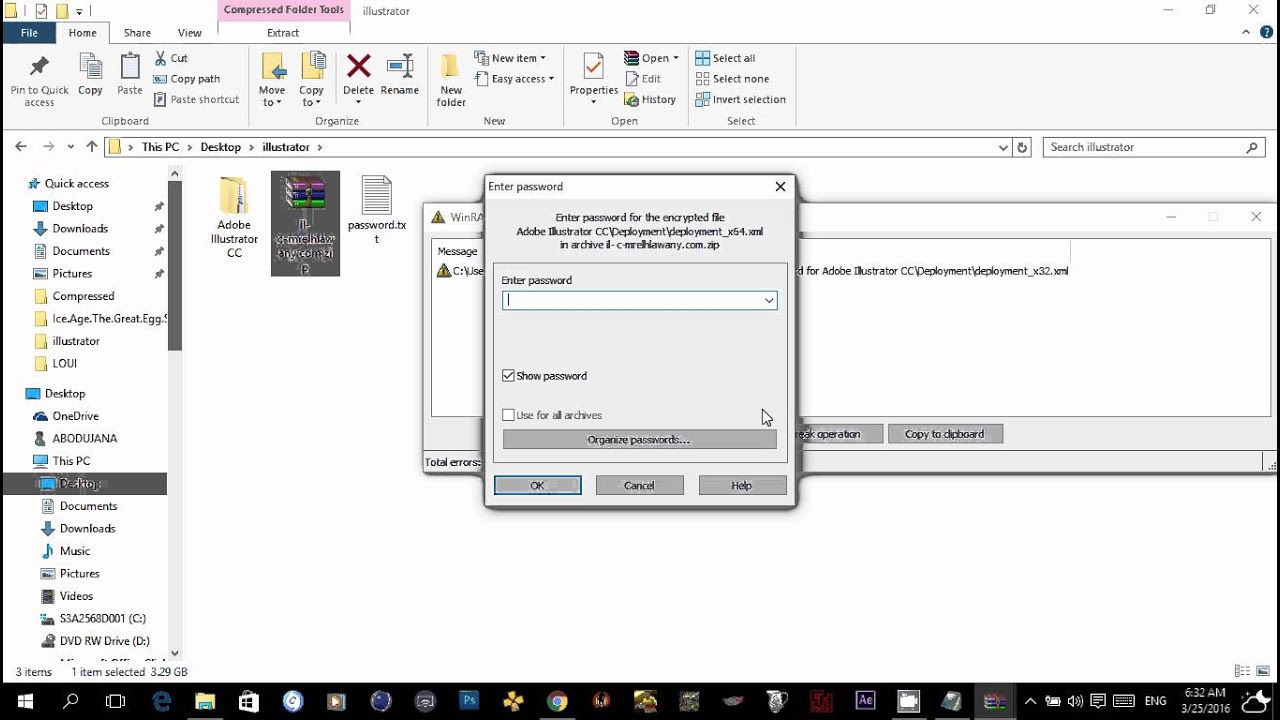Select the selected WinRAR zip archive
The width and height of the screenshot is (1280, 720).
point(305,224)
